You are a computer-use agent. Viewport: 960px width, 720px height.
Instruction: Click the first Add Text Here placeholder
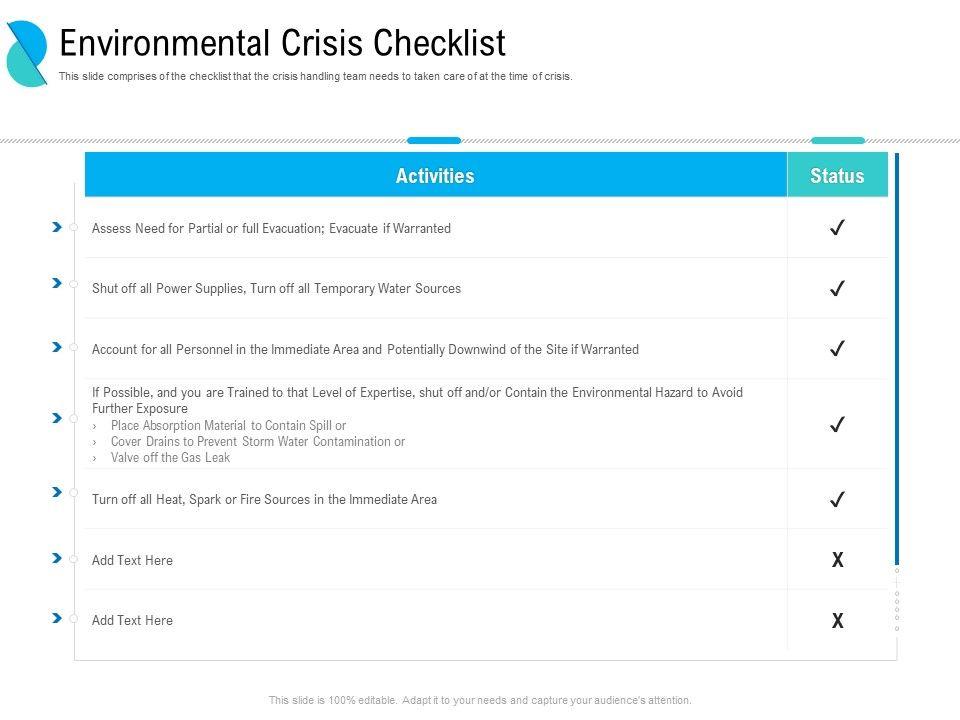132,560
